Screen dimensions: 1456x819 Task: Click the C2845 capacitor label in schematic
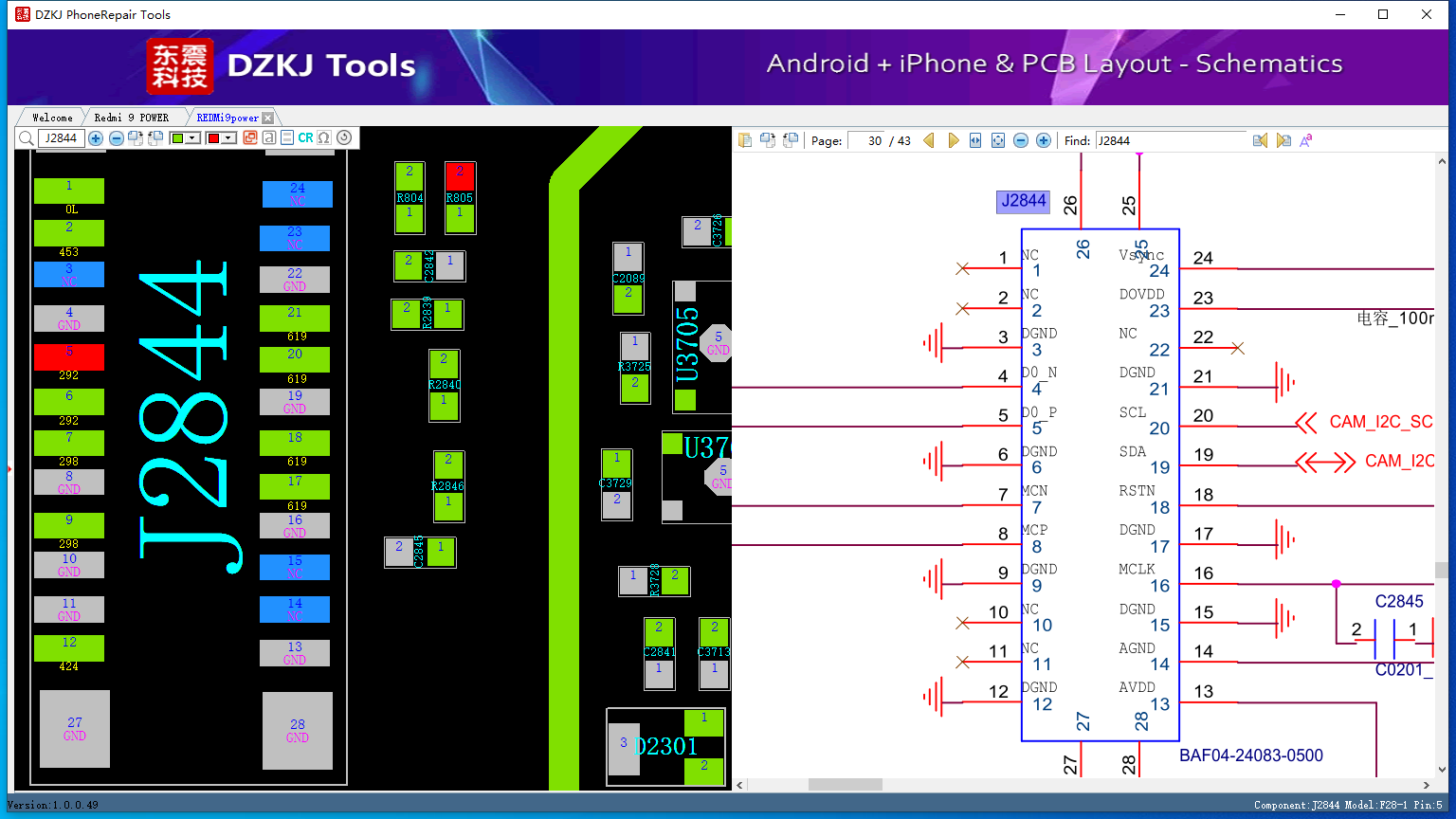coord(1399,602)
